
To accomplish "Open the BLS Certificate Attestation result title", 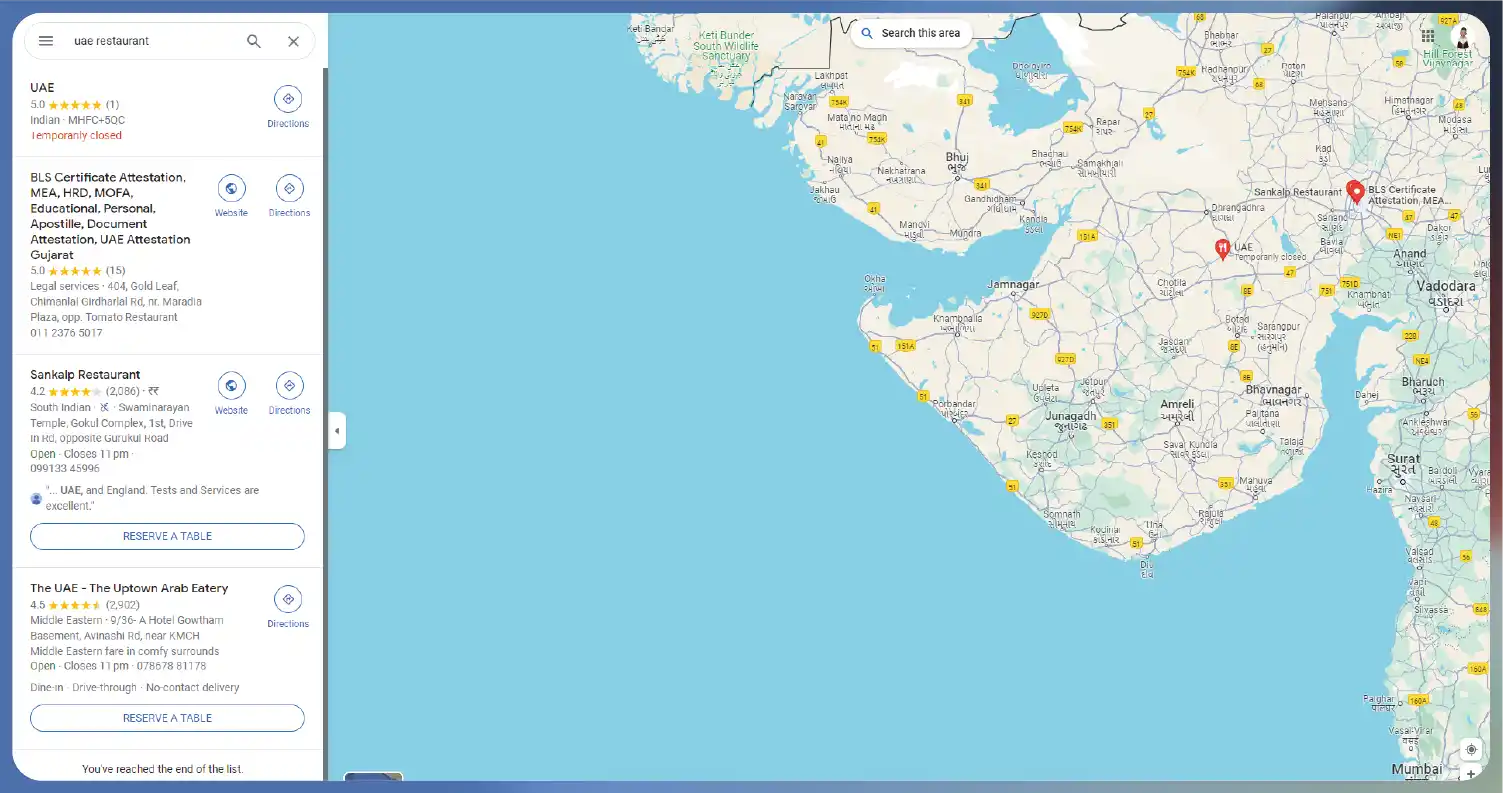I will 110,216.
